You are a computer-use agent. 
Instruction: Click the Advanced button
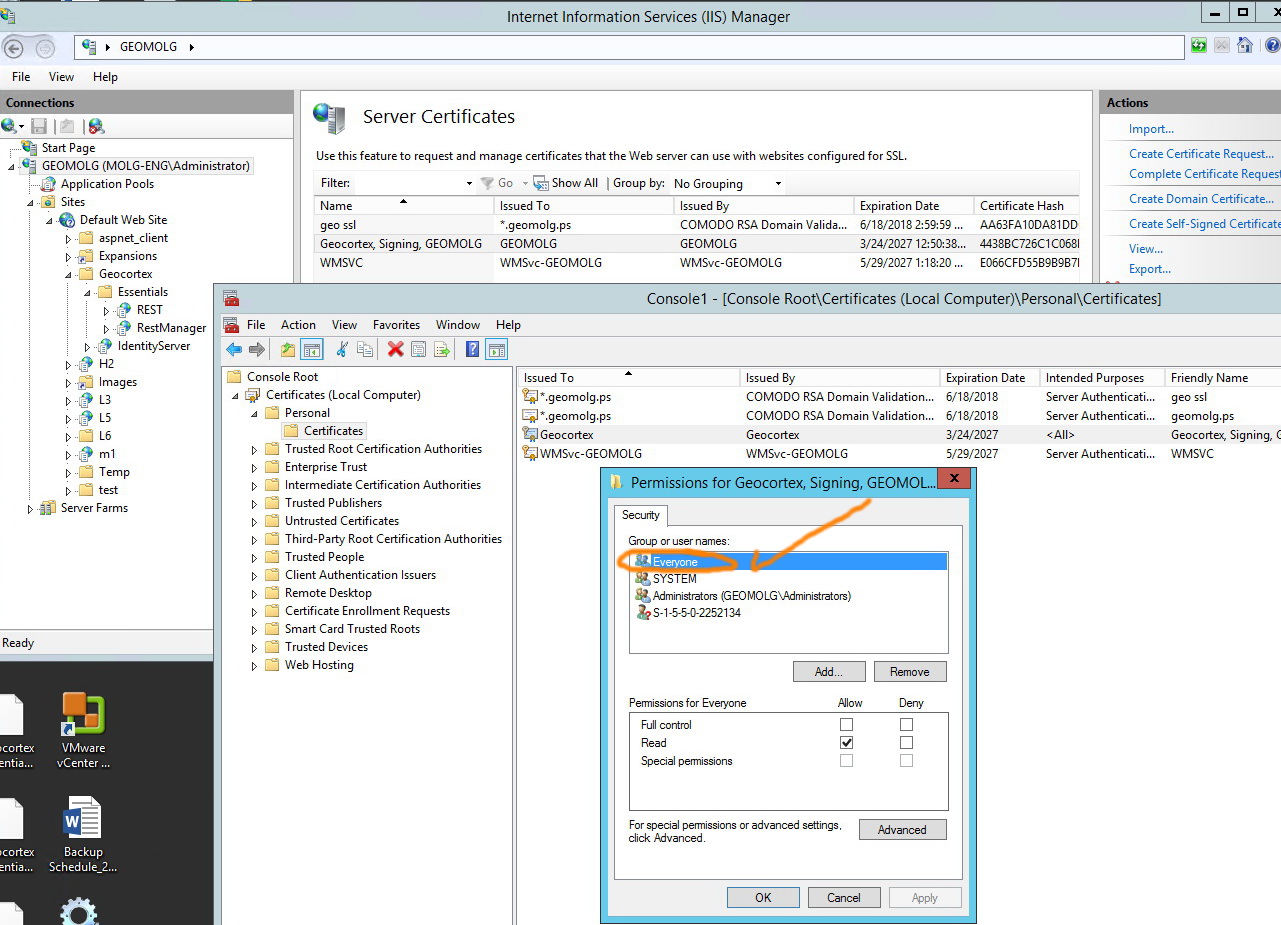pyautogui.click(x=902, y=830)
